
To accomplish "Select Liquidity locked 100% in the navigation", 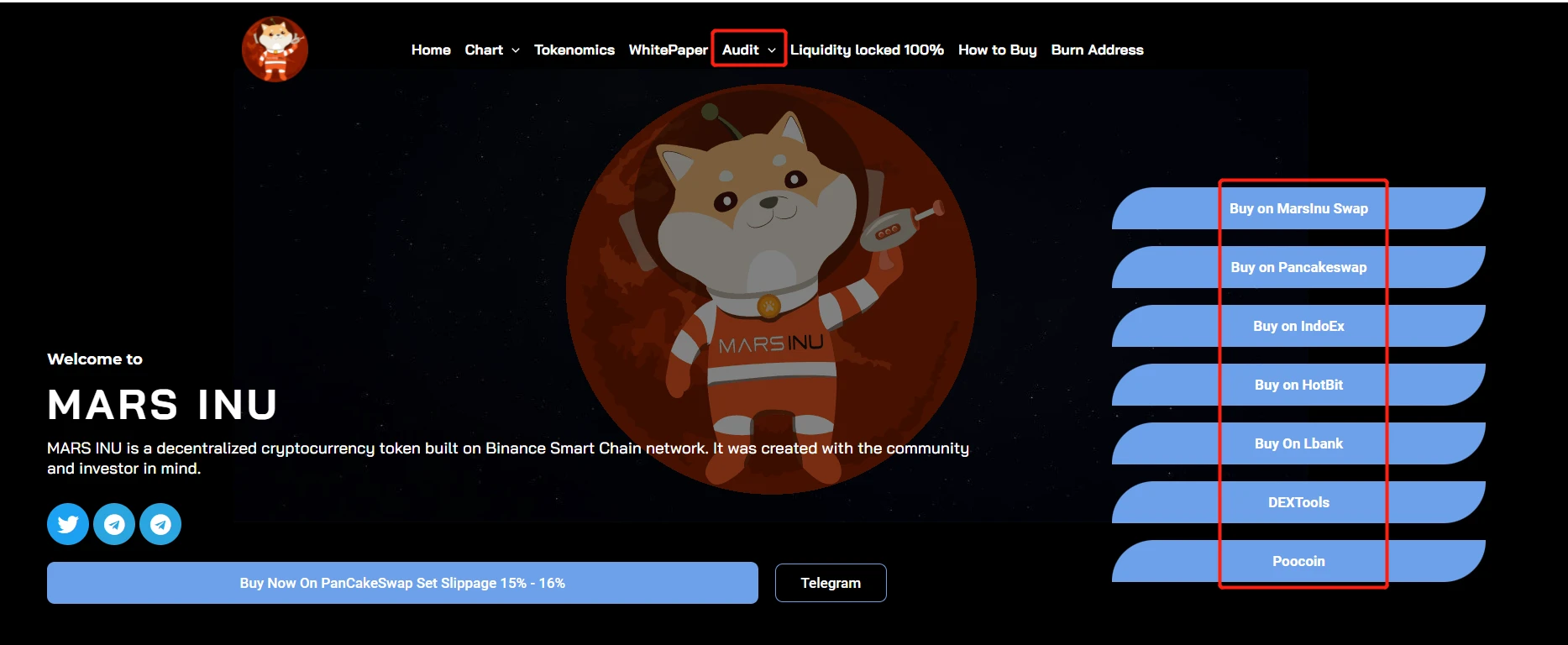I will (867, 50).
